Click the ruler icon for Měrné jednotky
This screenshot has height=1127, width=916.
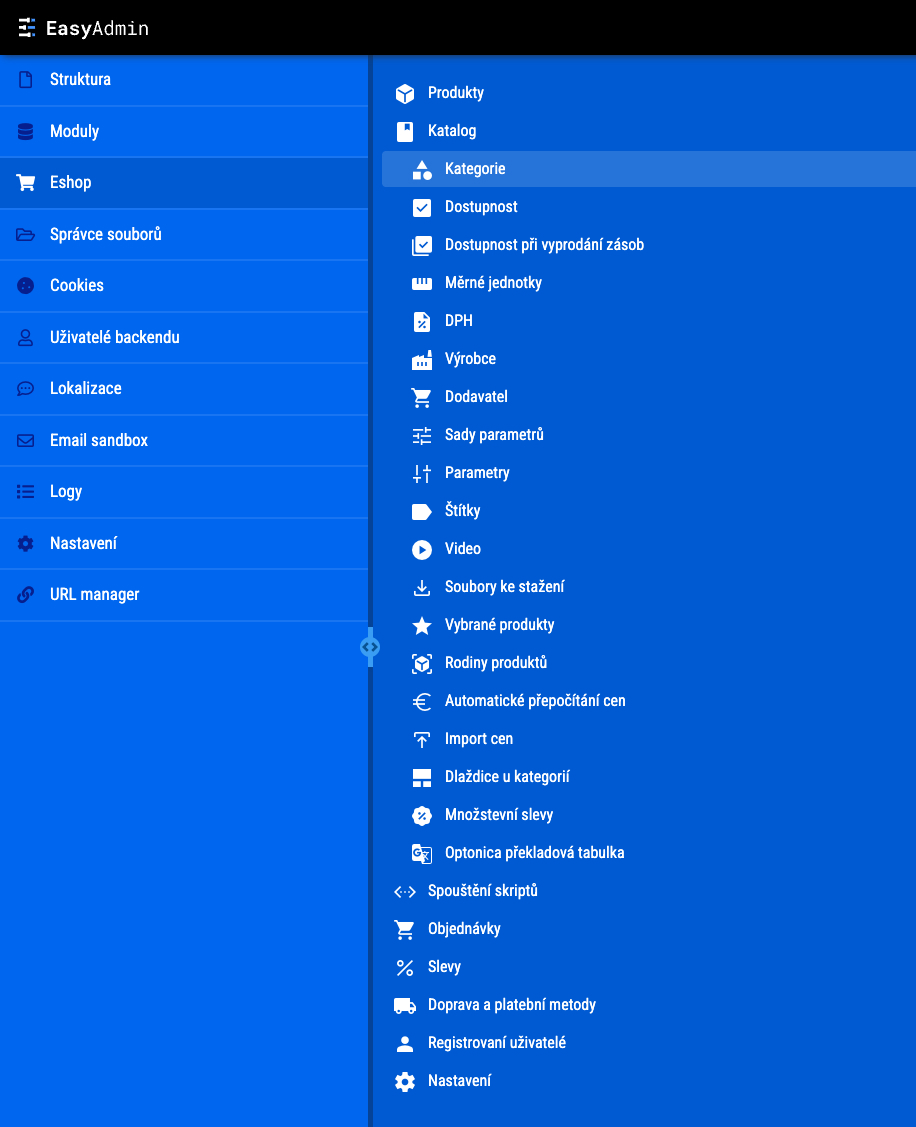pyautogui.click(x=422, y=283)
